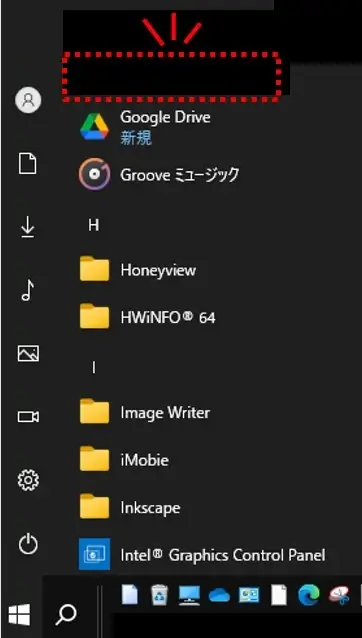The width and height of the screenshot is (362, 638).
Task: Open the Snipping Tool scissors icon on taskbar
Action: (x=339, y=596)
